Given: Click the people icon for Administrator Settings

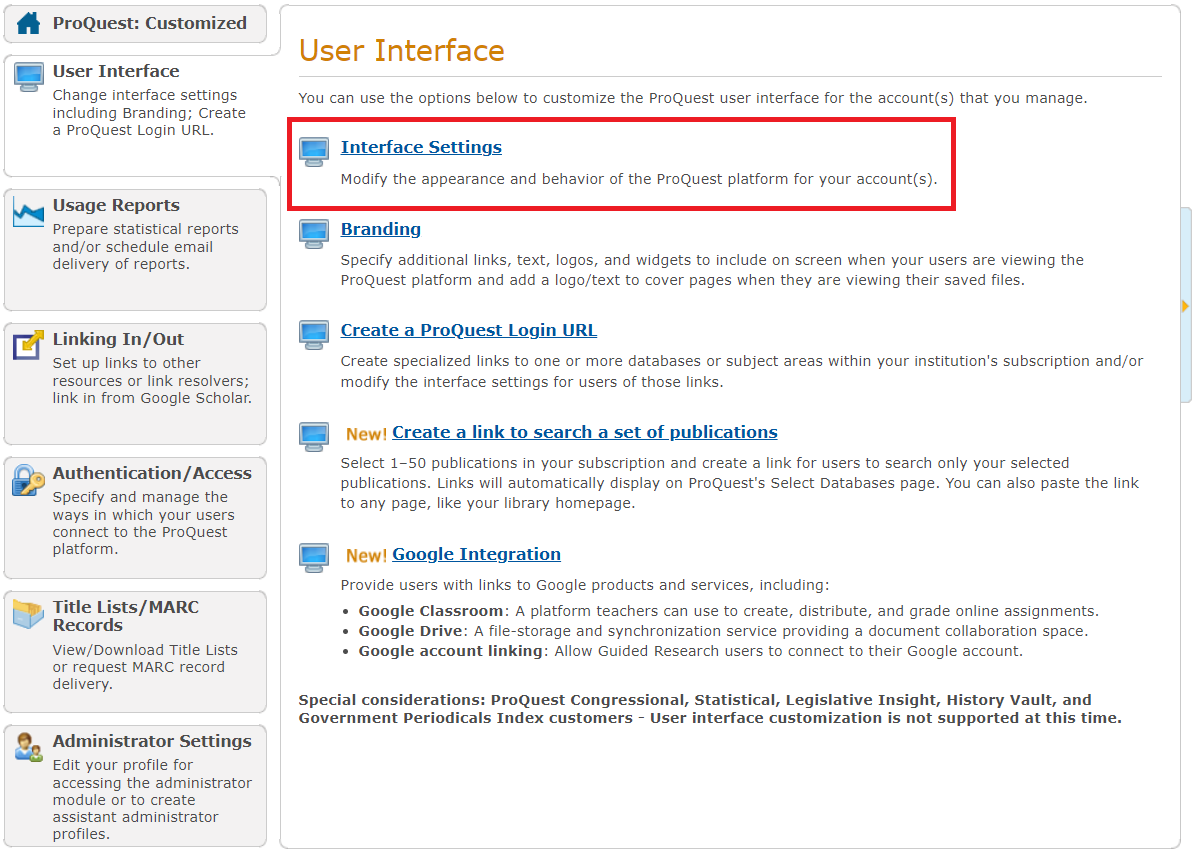Looking at the screenshot, I should [x=29, y=747].
